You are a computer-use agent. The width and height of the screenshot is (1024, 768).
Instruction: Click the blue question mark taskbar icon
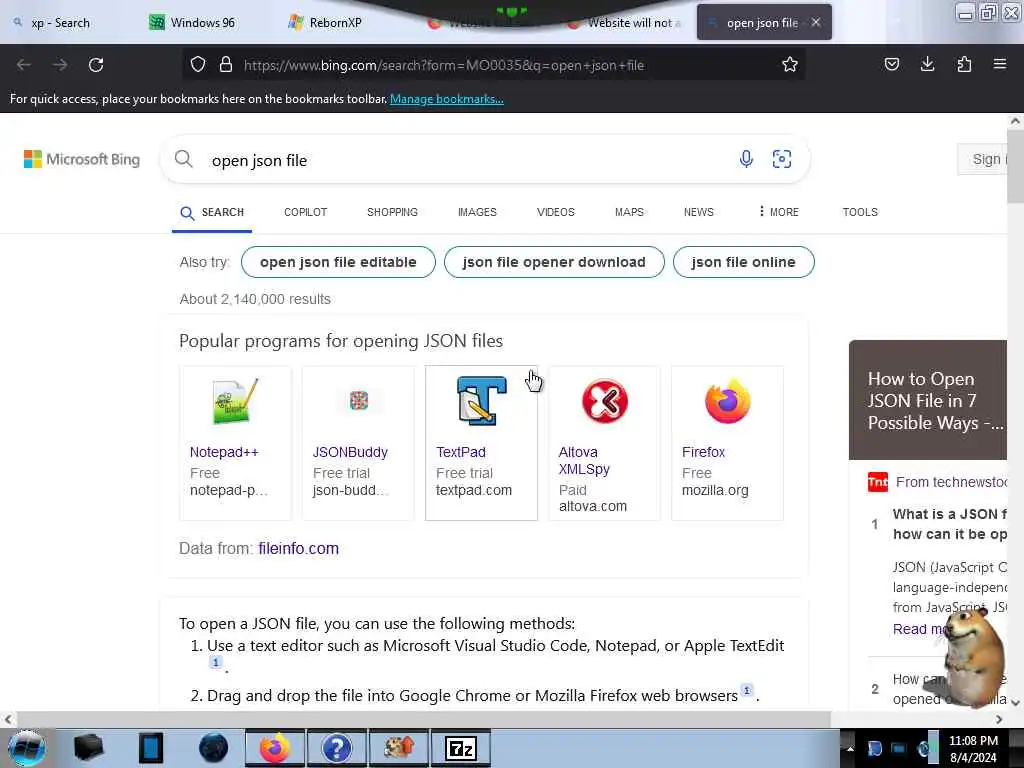pos(336,748)
